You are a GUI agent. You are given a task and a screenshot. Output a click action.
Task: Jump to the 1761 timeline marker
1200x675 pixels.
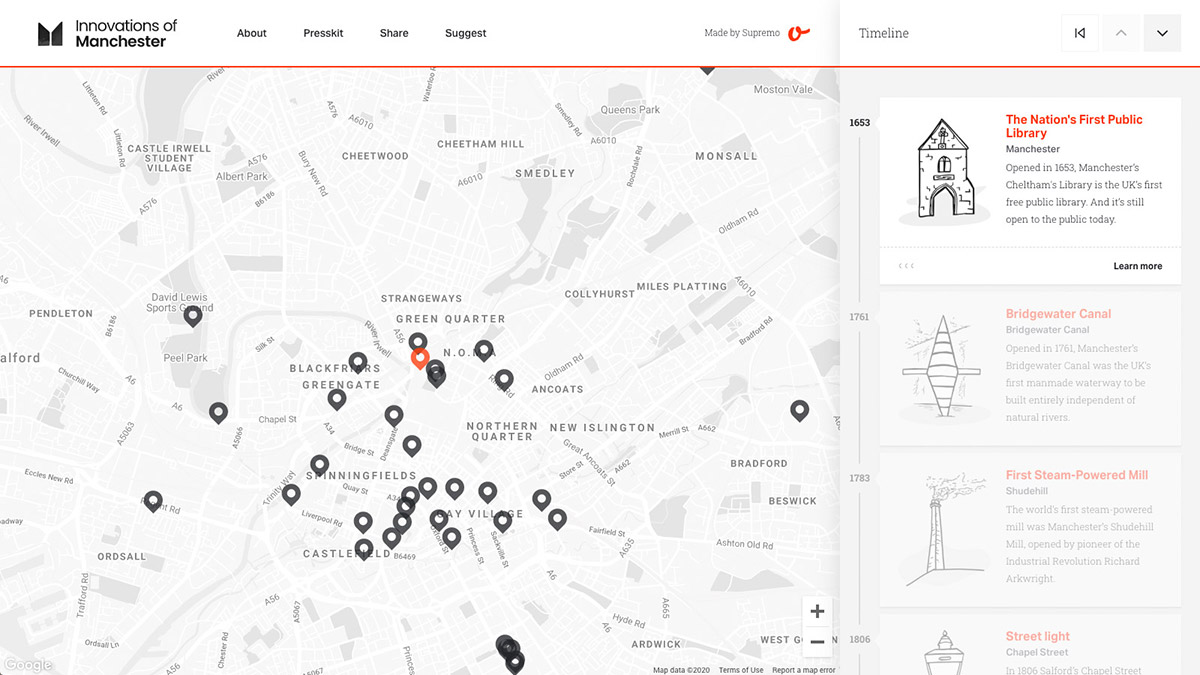pos(859,317)
